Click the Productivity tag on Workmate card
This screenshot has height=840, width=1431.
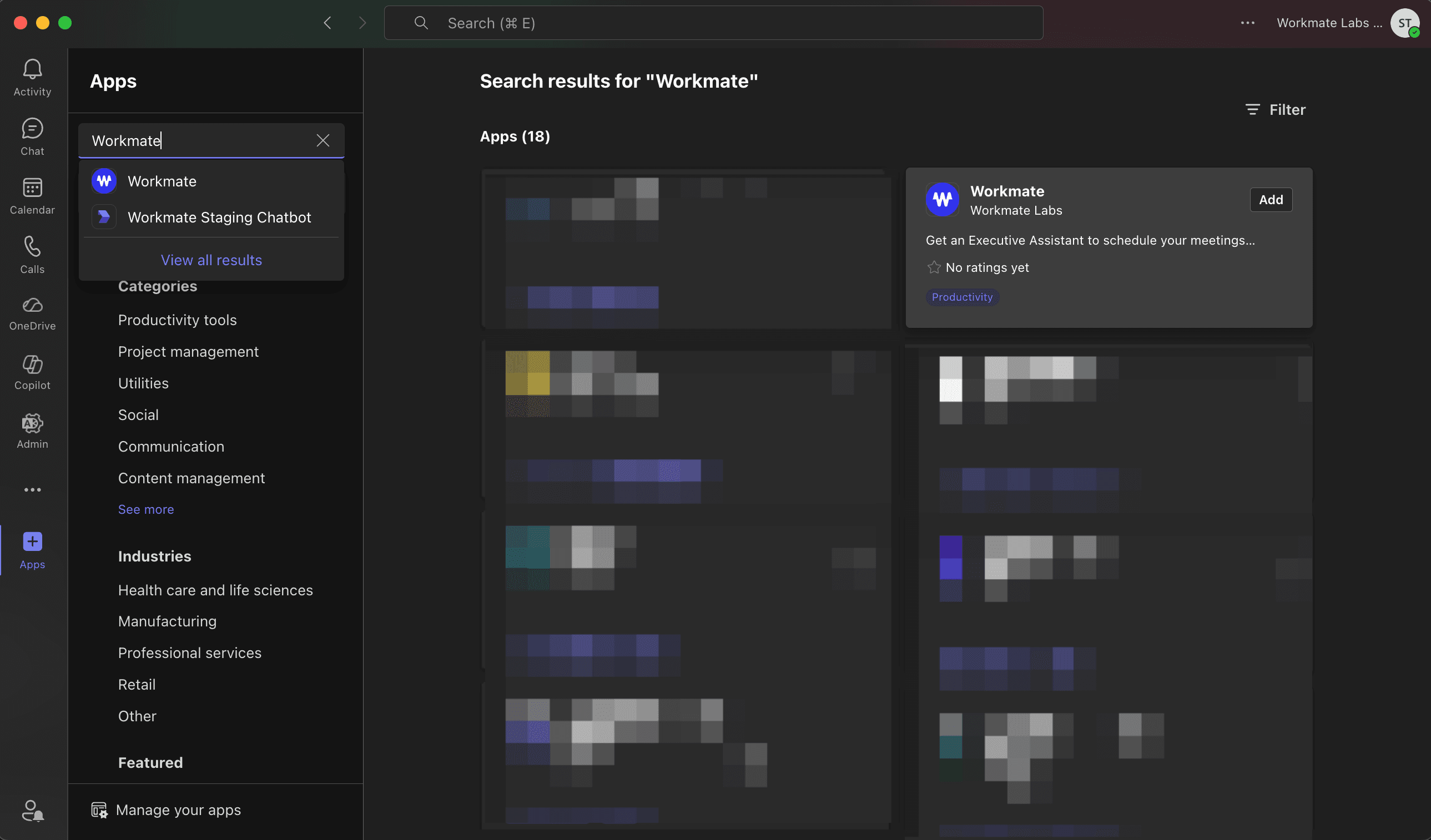point(962,297)
